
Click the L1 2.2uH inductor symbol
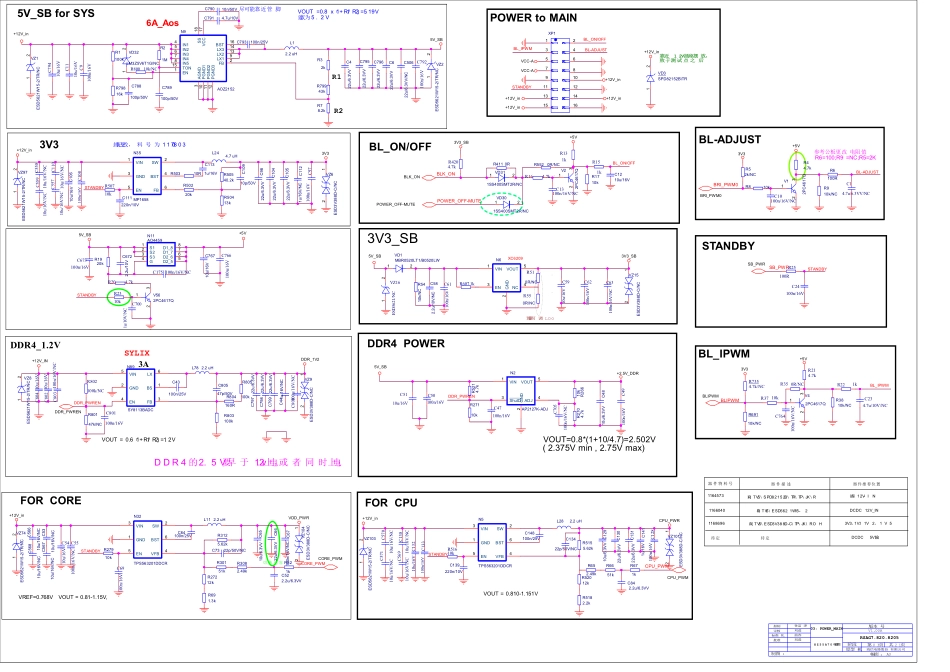tap(291, 48)
